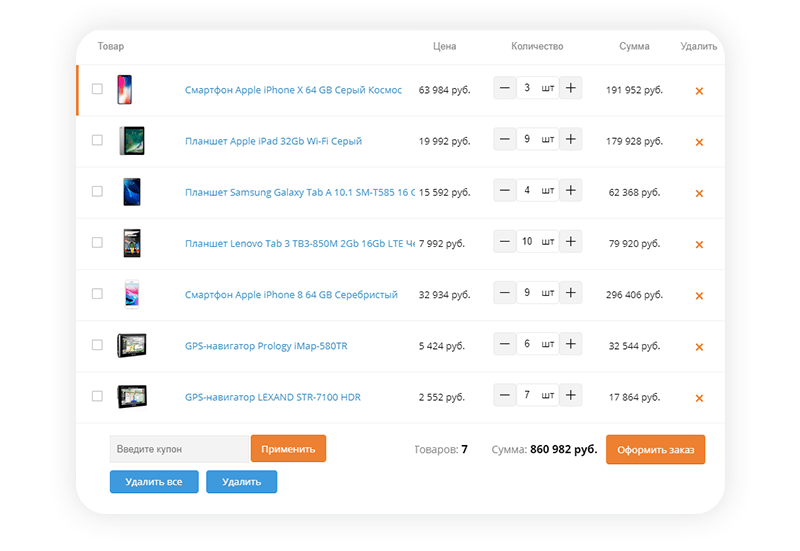This screenshot has height=551, width=800.
Task: Delete the iPad 32Gb row via X icon
Action: (x=699, y=142)
